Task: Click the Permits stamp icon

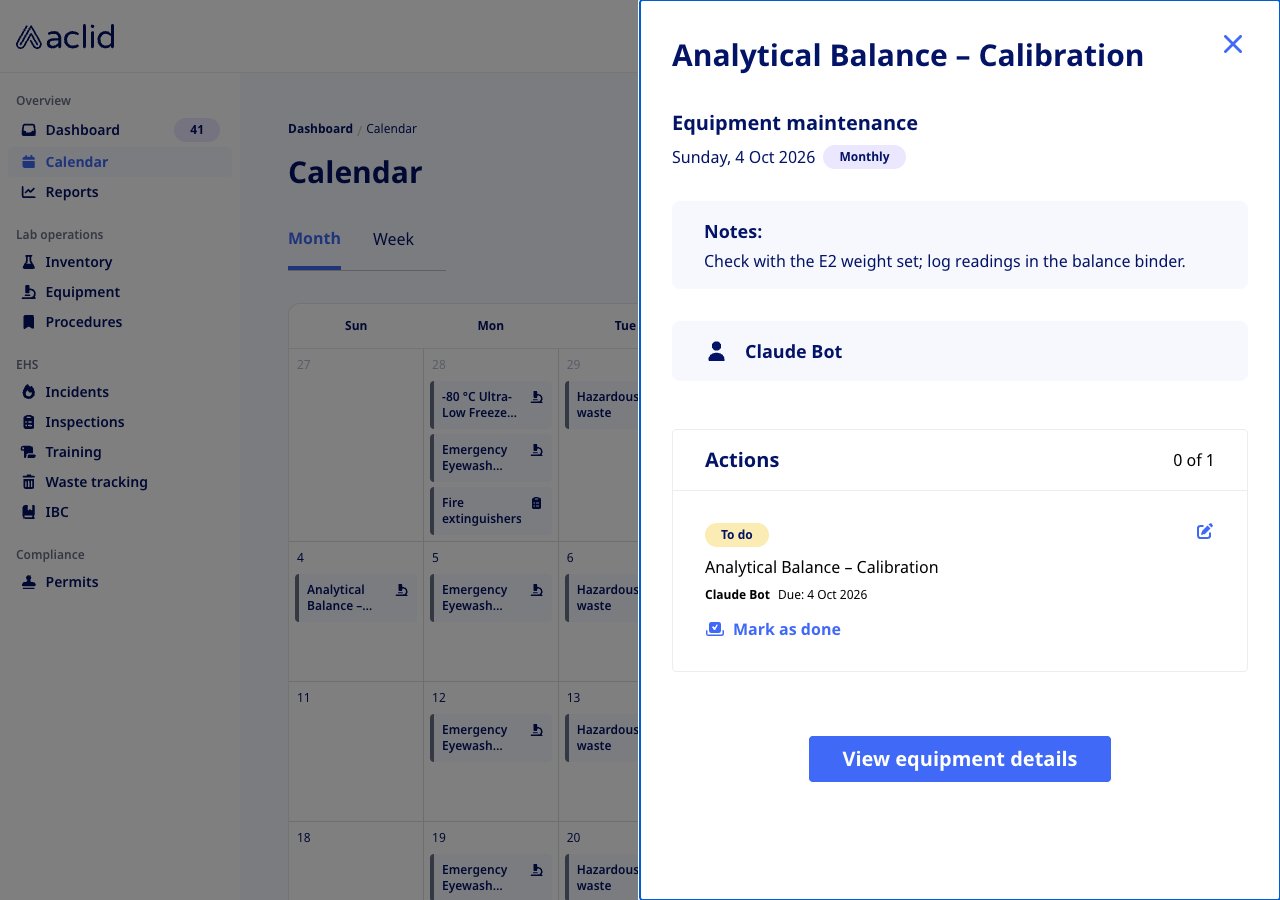Action: coord(29,582)
